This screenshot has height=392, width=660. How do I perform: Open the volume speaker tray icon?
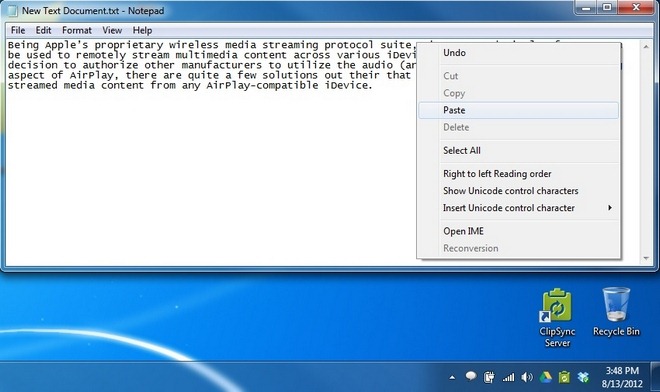(x=527, y=377)
